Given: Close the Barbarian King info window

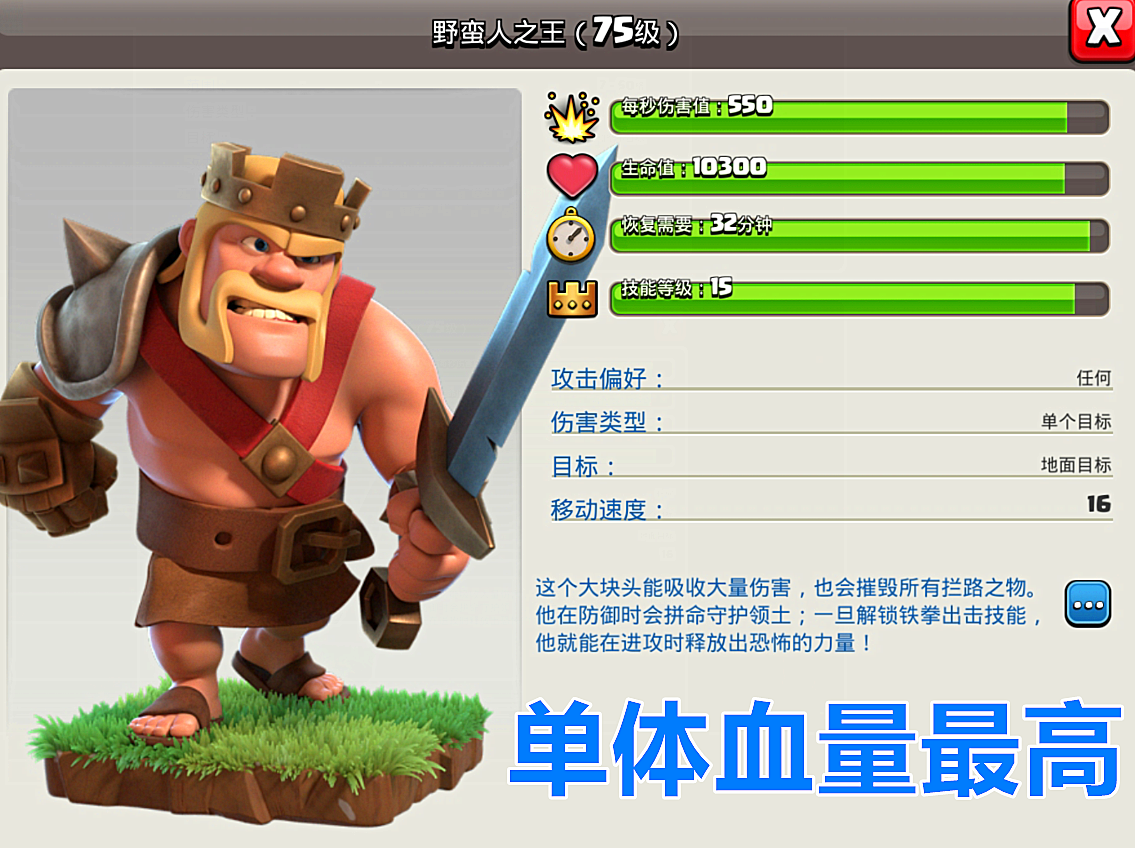Looking at the screenshot, I should [x=1102, y=30].
